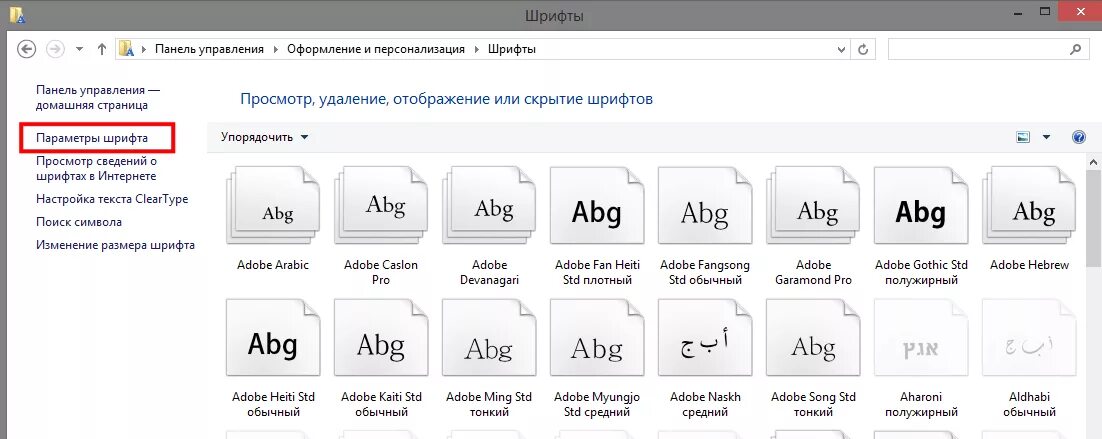Image resolution: width=1102 pixels, height=439 pixels.
Task: Change view using the view icon
Action: [1023, 137]
